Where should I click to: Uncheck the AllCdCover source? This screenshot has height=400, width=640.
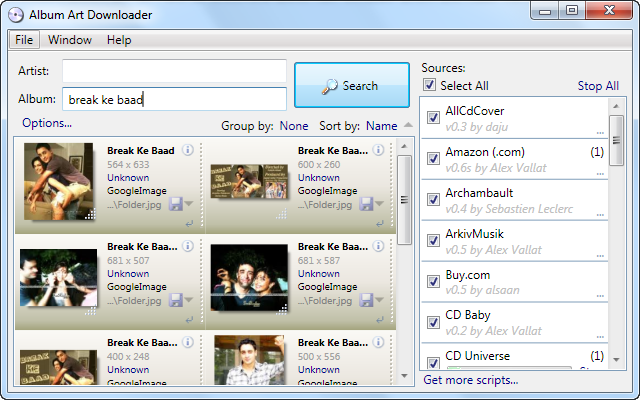pyautogui.click(x=433, y=118)
